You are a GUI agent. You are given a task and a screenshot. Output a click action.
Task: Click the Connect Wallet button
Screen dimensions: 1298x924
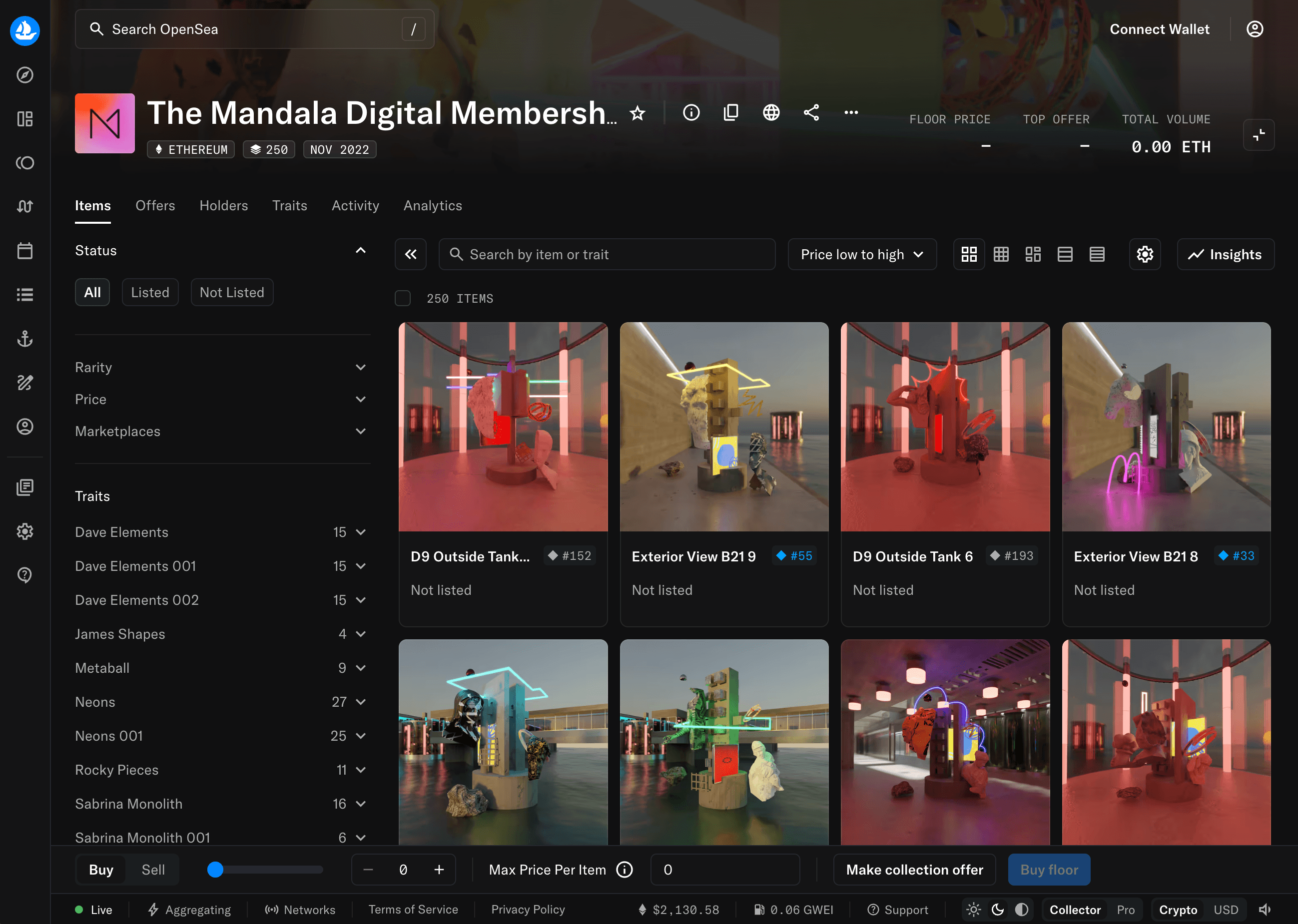point(1159,29)
